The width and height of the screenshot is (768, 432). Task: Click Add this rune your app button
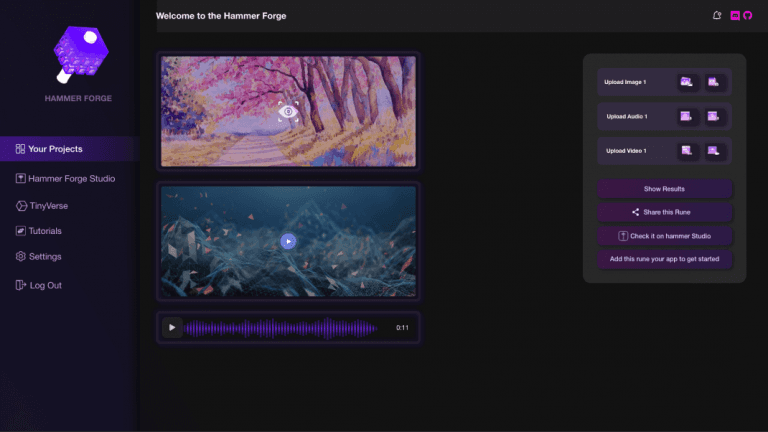[664, 259]
